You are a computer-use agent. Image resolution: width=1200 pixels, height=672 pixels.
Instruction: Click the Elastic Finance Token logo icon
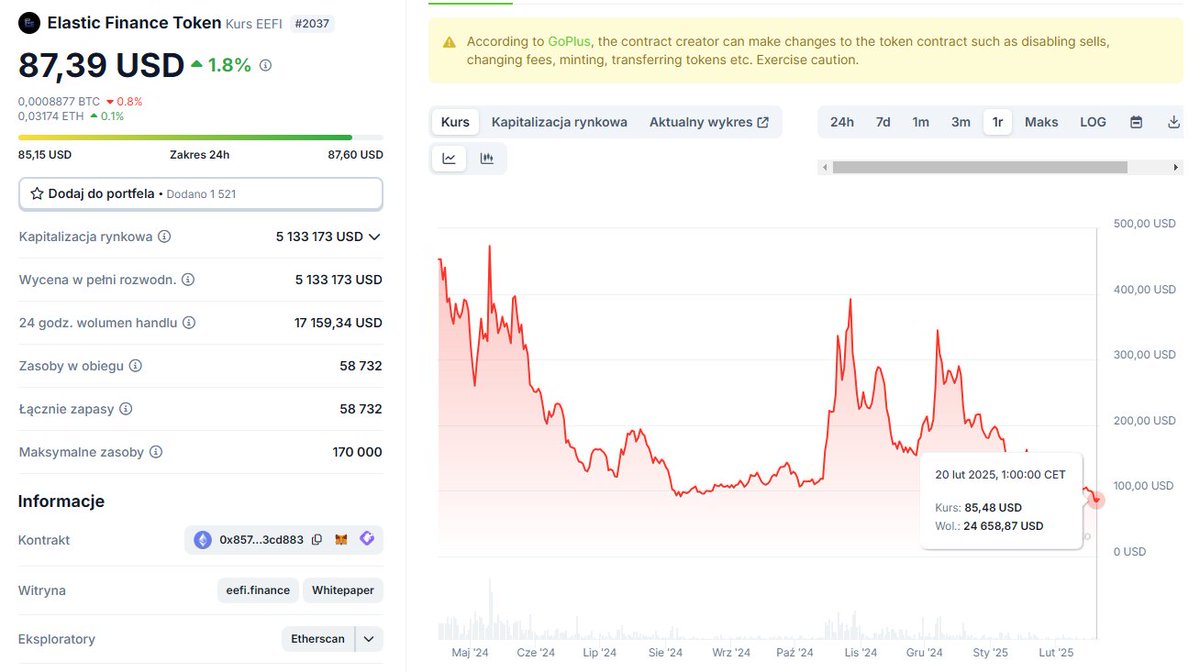pos(30,22)
